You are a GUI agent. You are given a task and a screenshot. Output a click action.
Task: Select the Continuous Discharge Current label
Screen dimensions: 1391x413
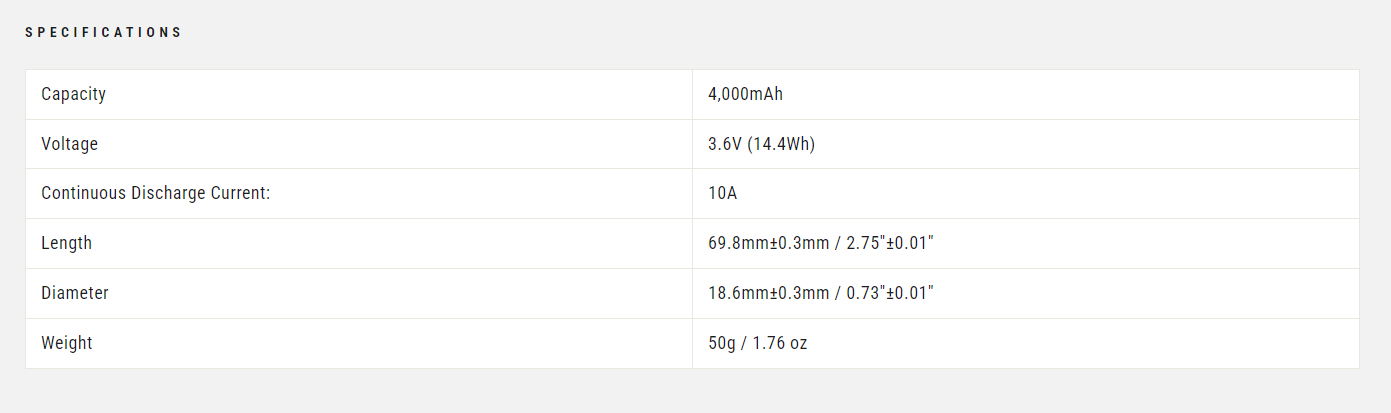tap(156, 193)
